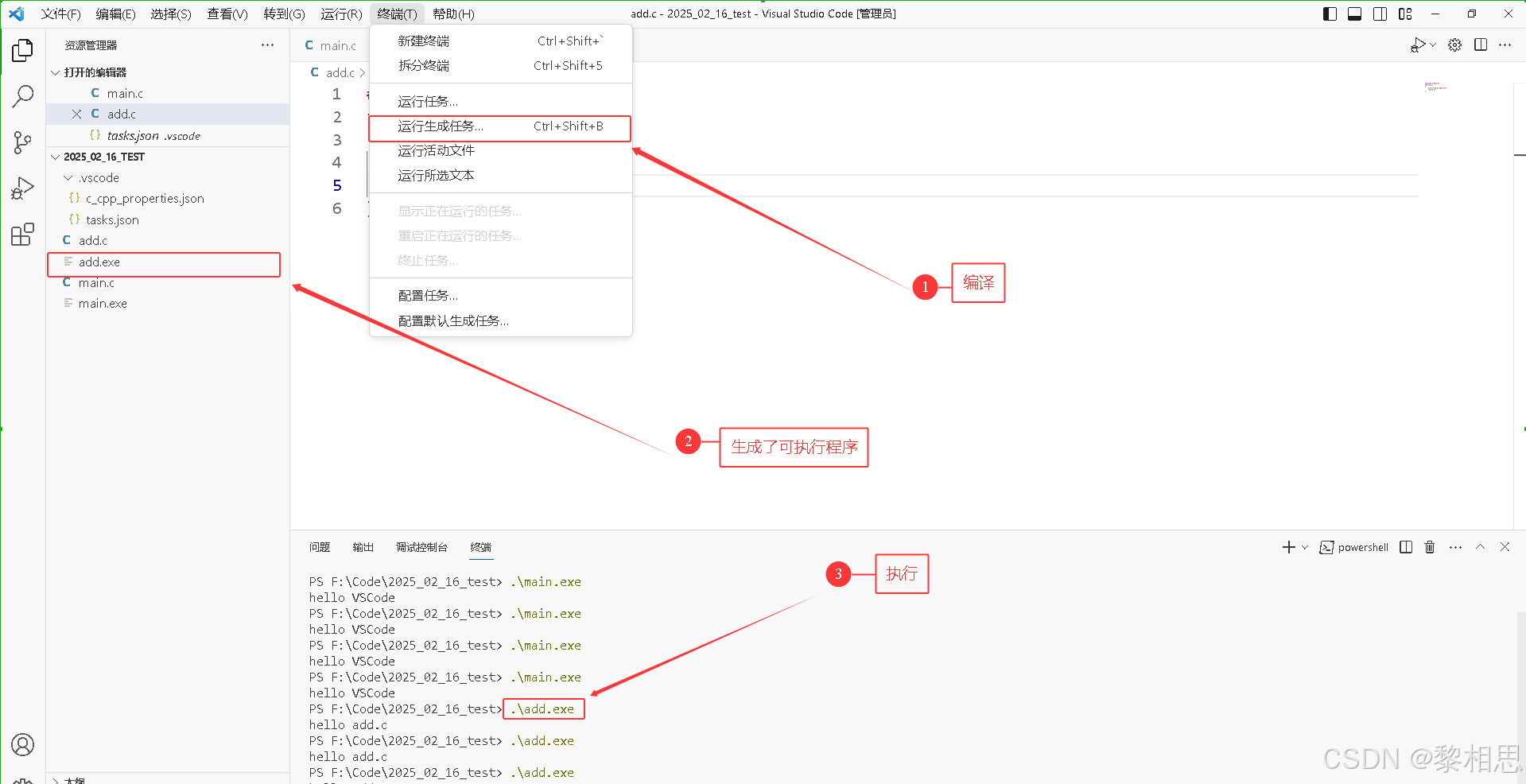This screenshot has width=1526, height=784.
Task: Toggle primary side bar layout icon
Action: [1330, 14]
